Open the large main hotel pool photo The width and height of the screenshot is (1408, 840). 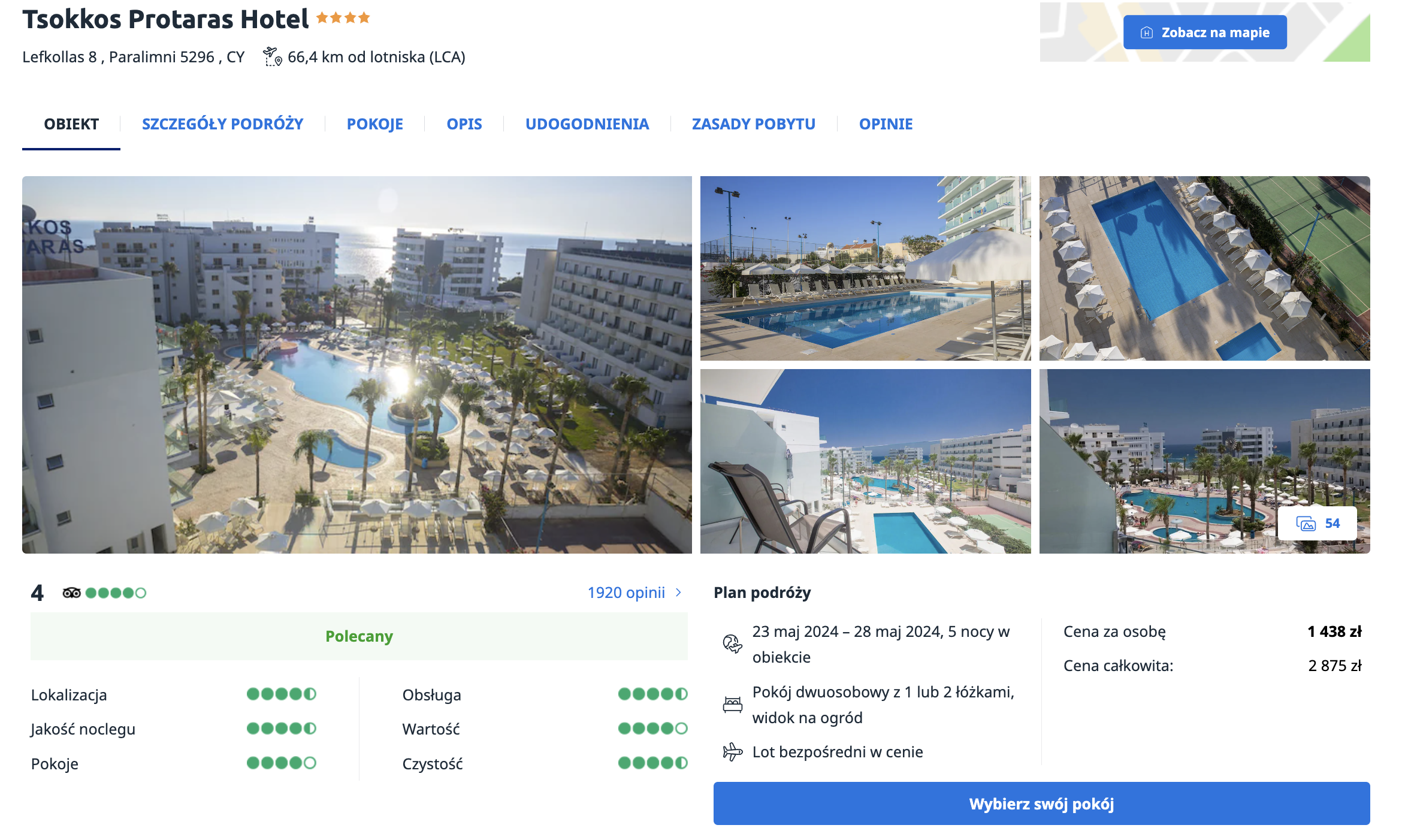click(x=357, y=364)
